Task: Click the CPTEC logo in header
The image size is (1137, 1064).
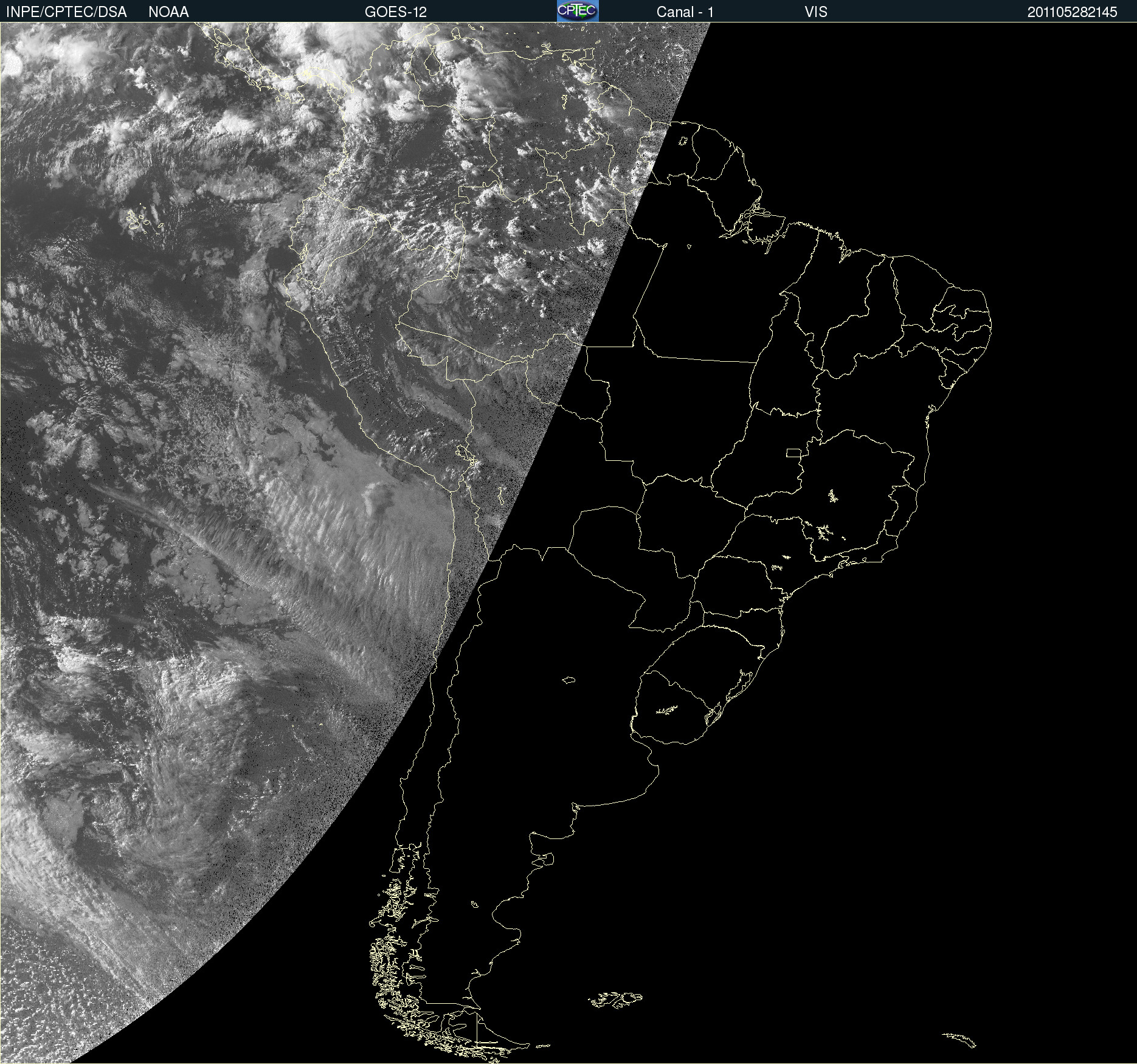Action: point(578,11)
